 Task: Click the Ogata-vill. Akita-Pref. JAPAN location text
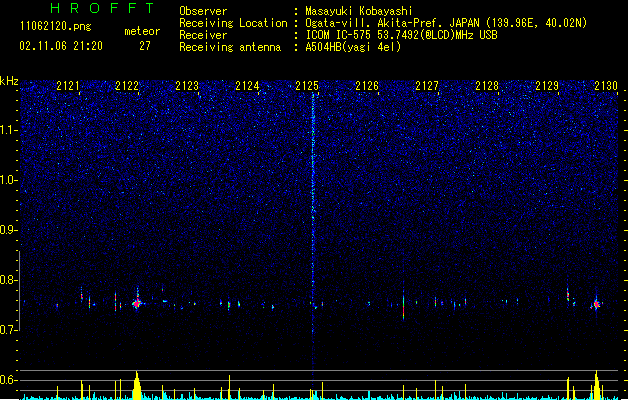446,23
